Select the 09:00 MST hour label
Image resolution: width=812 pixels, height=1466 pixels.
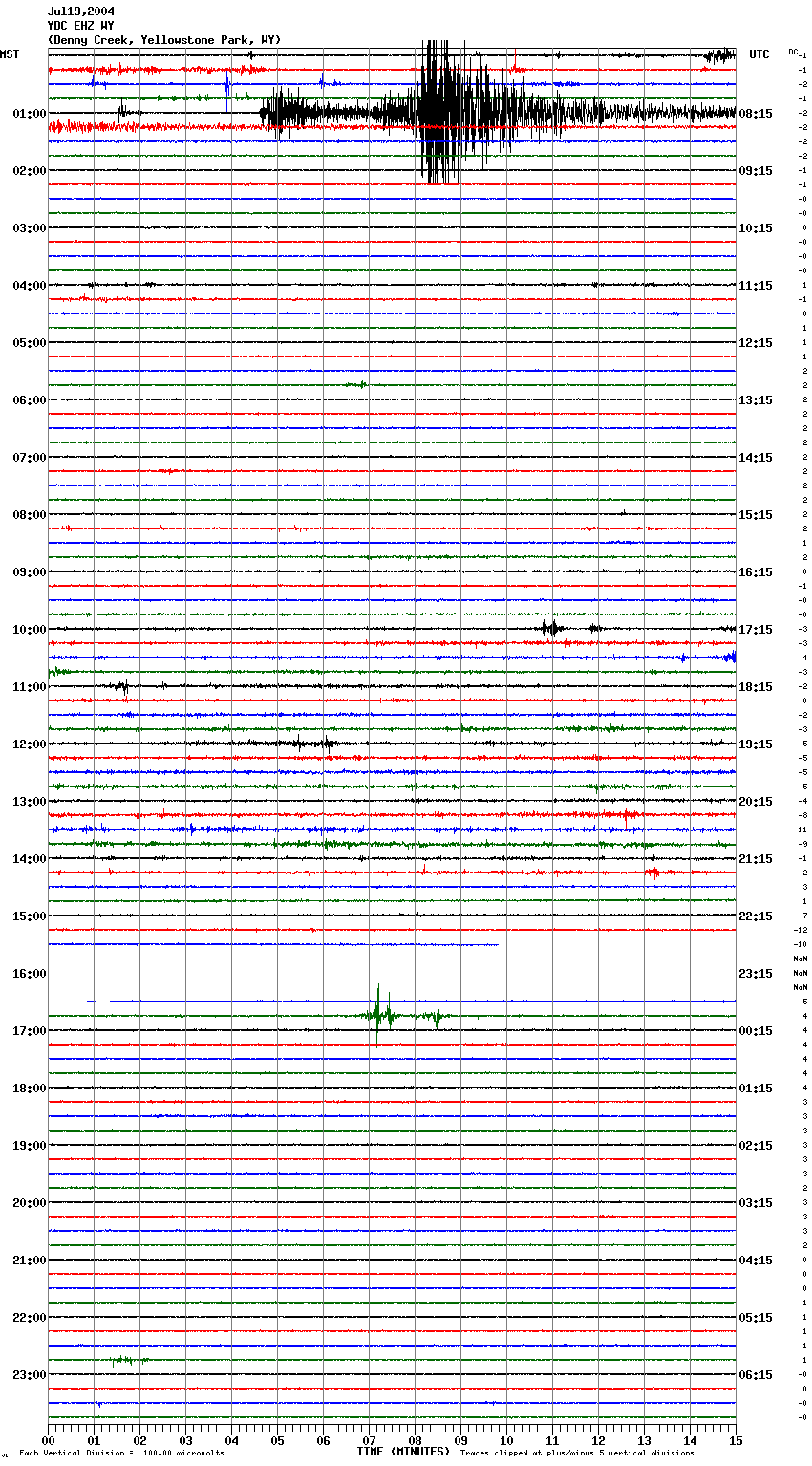tap(30, 572)
